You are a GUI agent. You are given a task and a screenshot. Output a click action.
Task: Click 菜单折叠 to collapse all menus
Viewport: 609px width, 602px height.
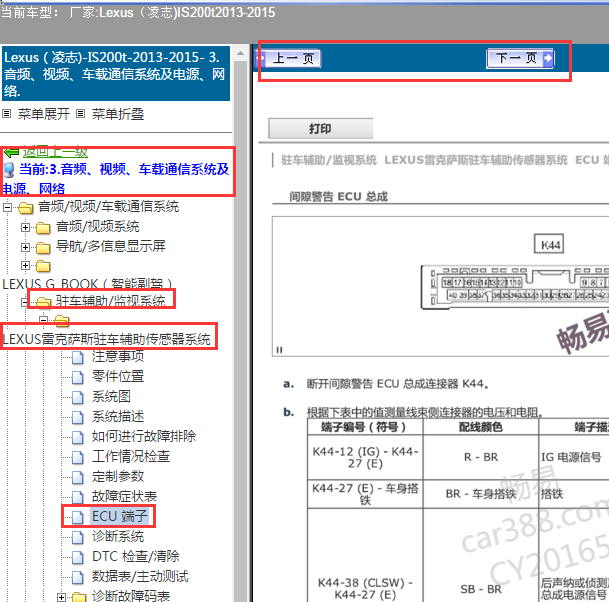(118, 114)
